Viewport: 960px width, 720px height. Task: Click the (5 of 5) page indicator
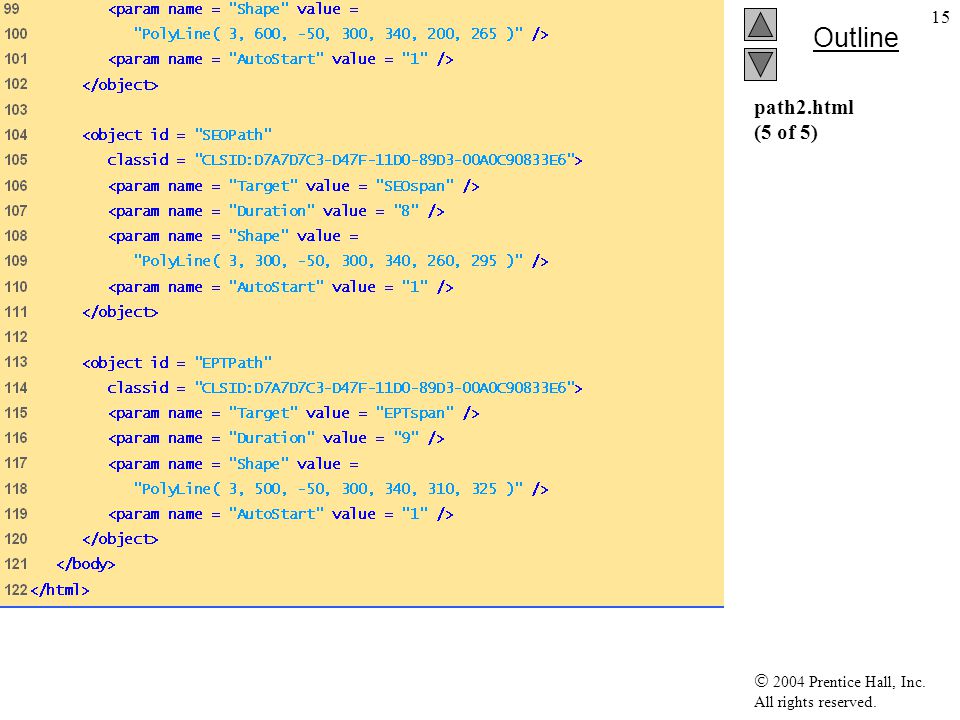point(786,132)
